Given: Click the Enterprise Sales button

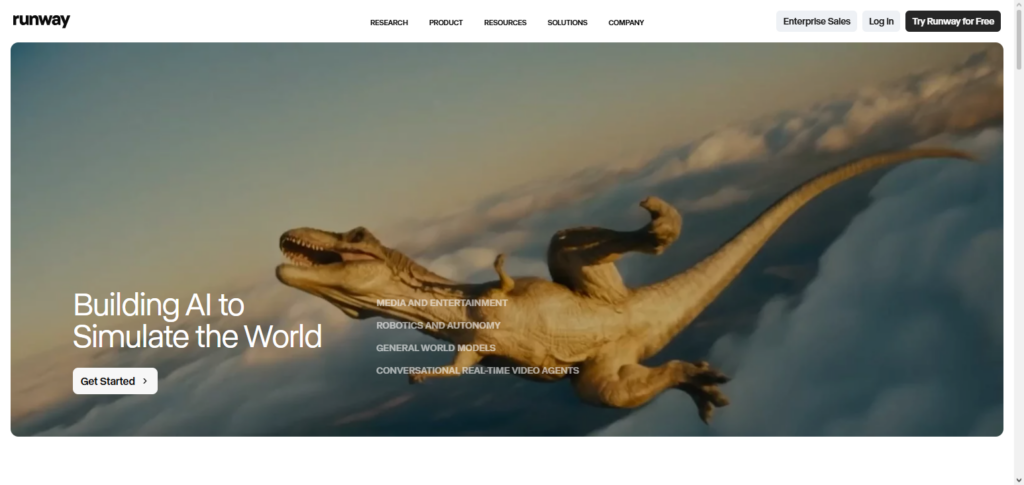Looking at the screenshot, I should 816,21.
